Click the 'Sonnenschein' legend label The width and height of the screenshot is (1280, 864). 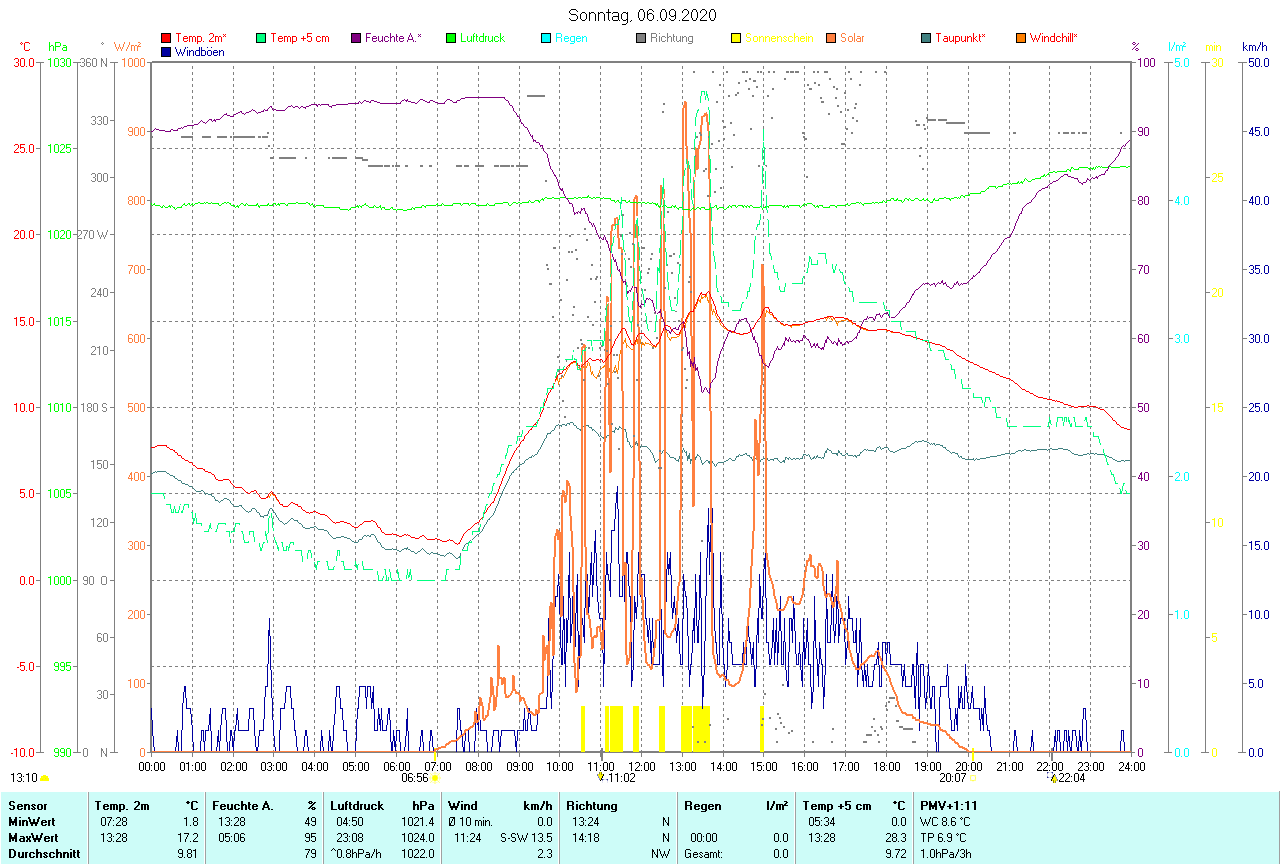[x=777, y=38]
